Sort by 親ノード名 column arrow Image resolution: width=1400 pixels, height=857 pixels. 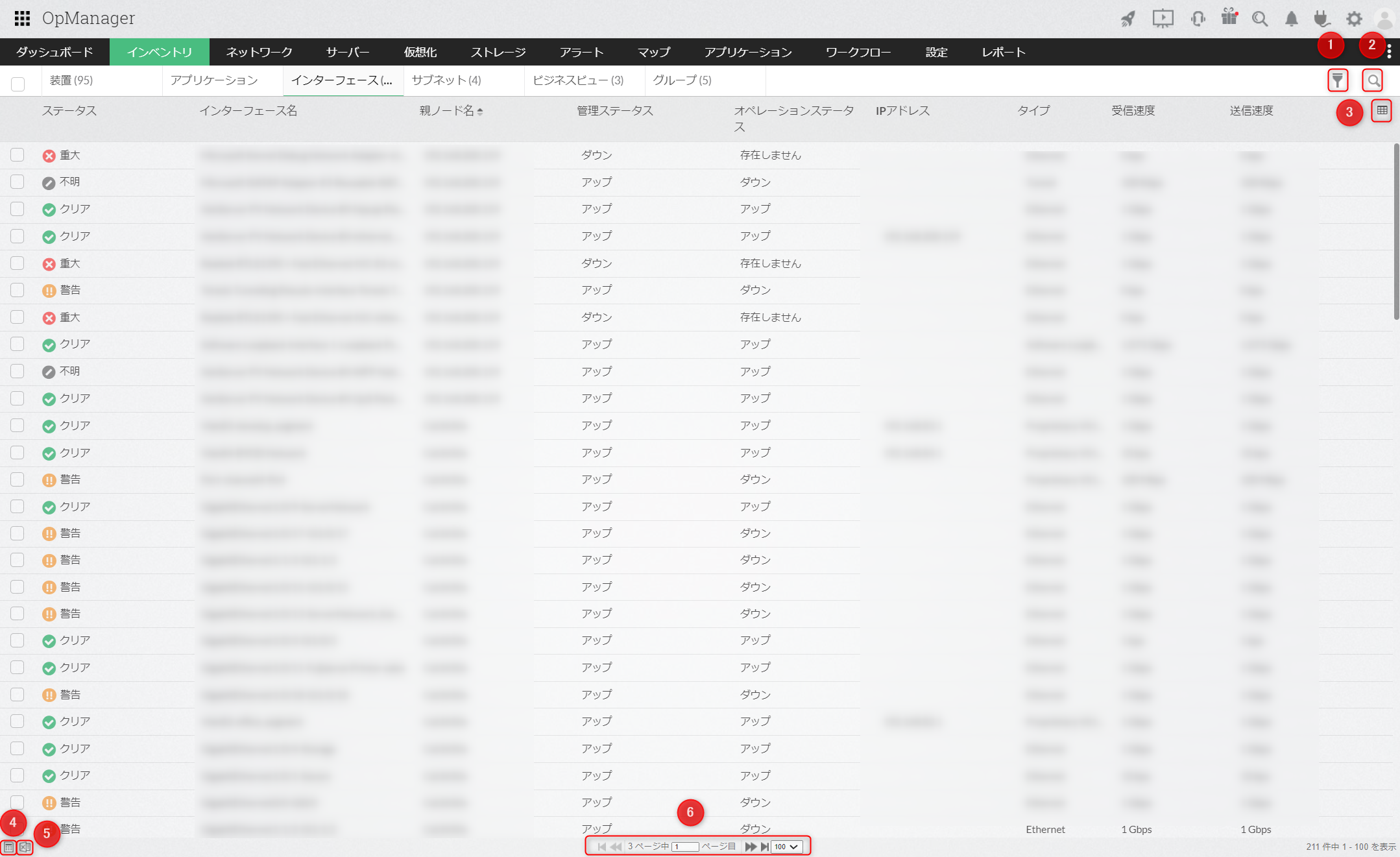480,112
